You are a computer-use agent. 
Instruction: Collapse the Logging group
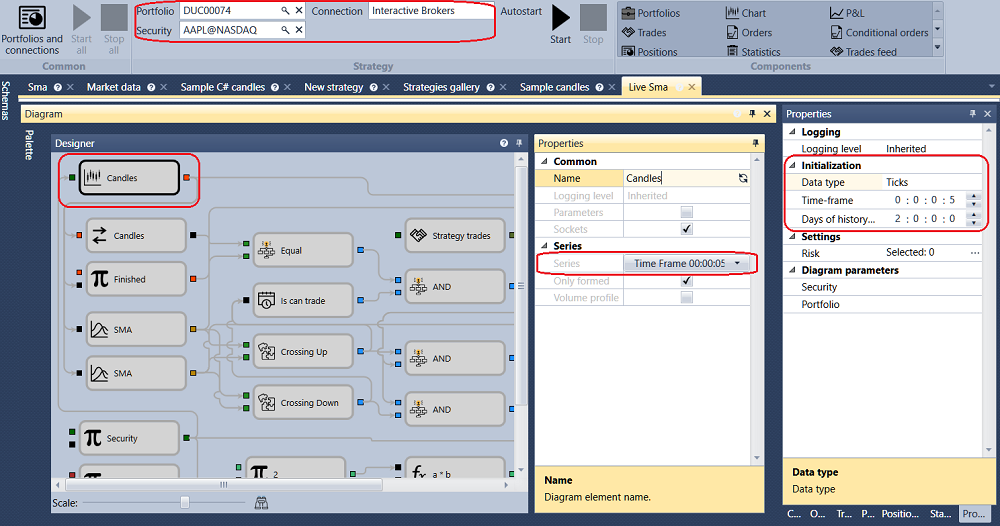793,132
